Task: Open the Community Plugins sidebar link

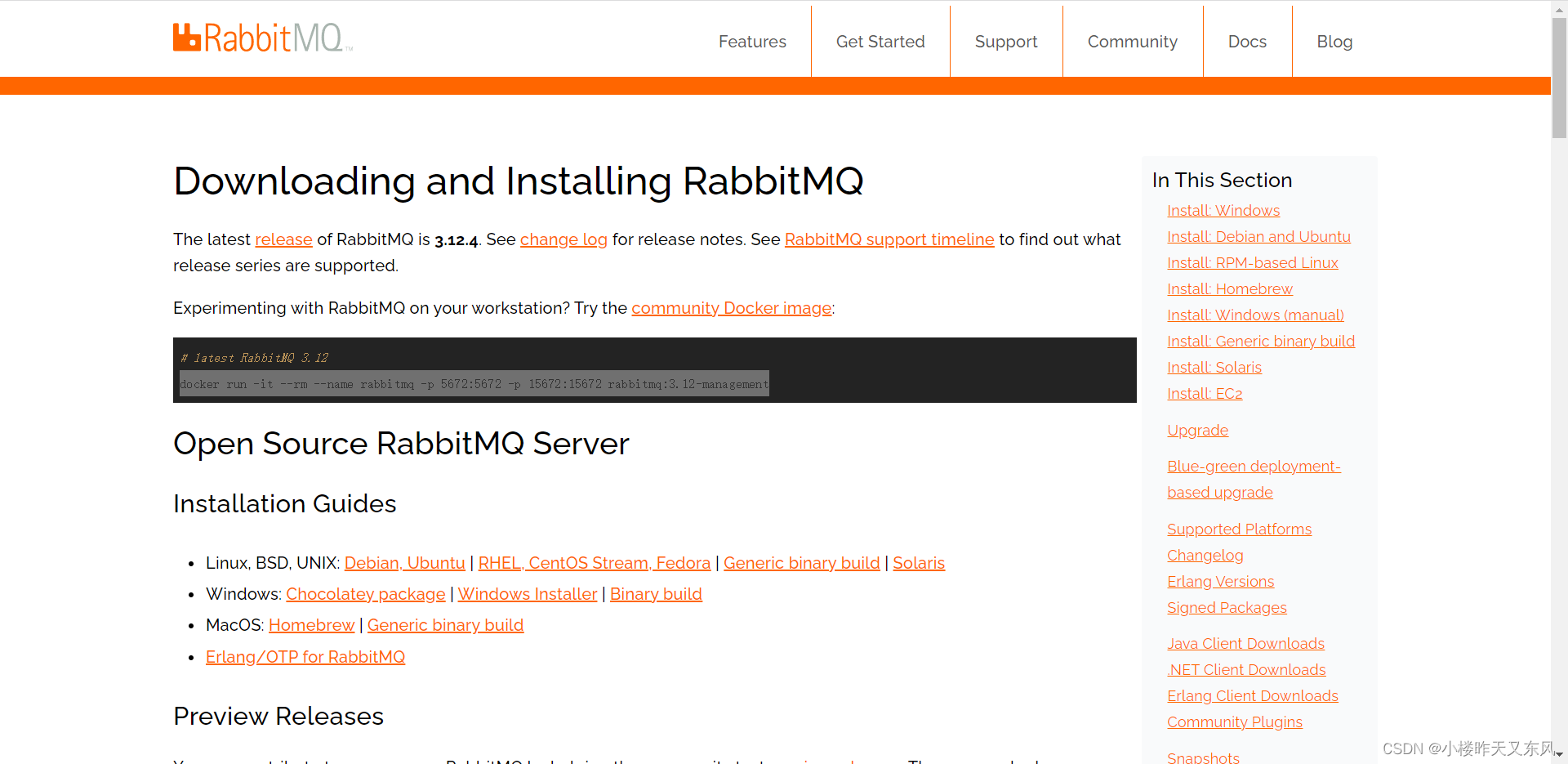Action: point(1234,722)
